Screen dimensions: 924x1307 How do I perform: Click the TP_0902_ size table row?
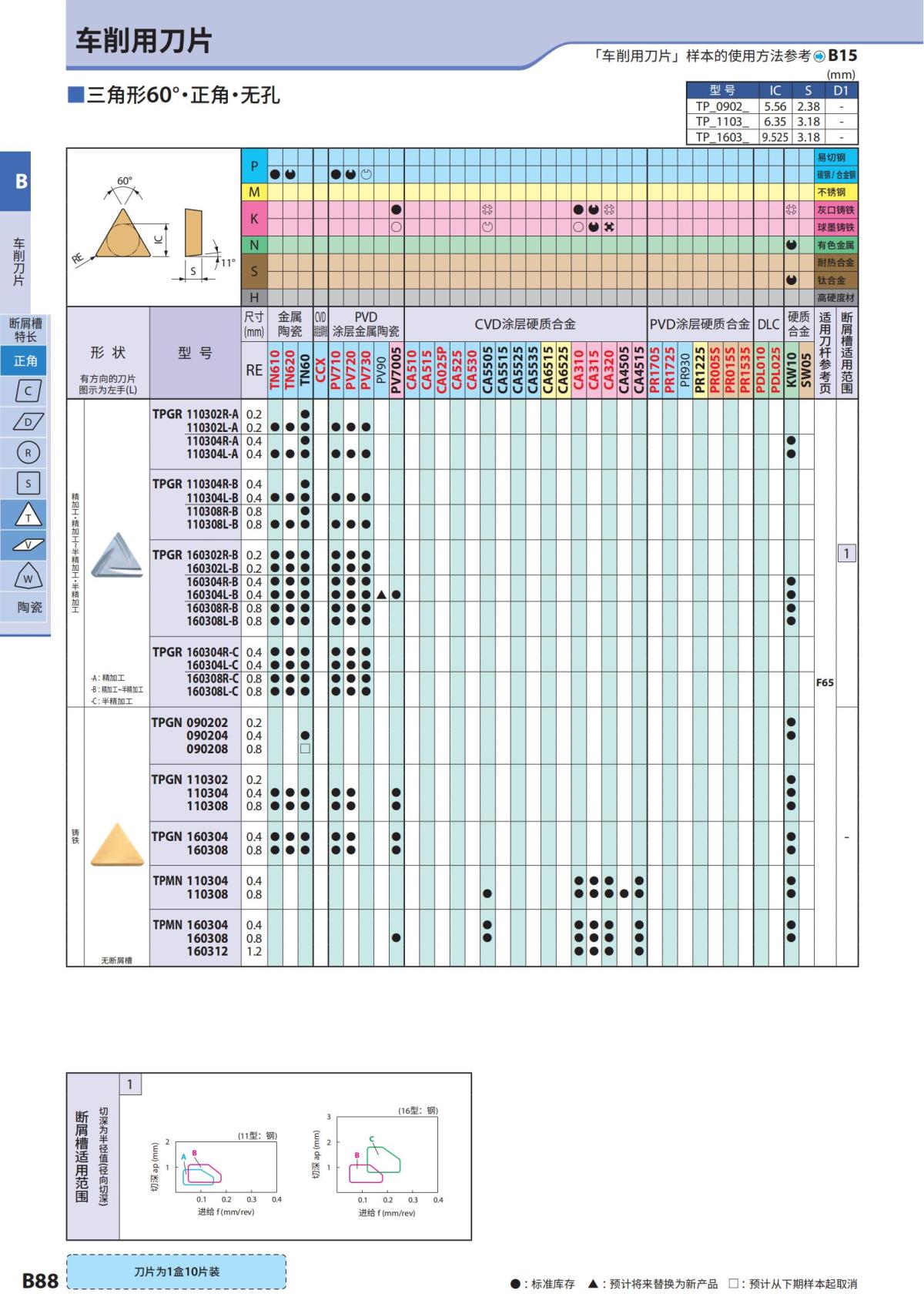pyautogui.click(x=772, y=106)
